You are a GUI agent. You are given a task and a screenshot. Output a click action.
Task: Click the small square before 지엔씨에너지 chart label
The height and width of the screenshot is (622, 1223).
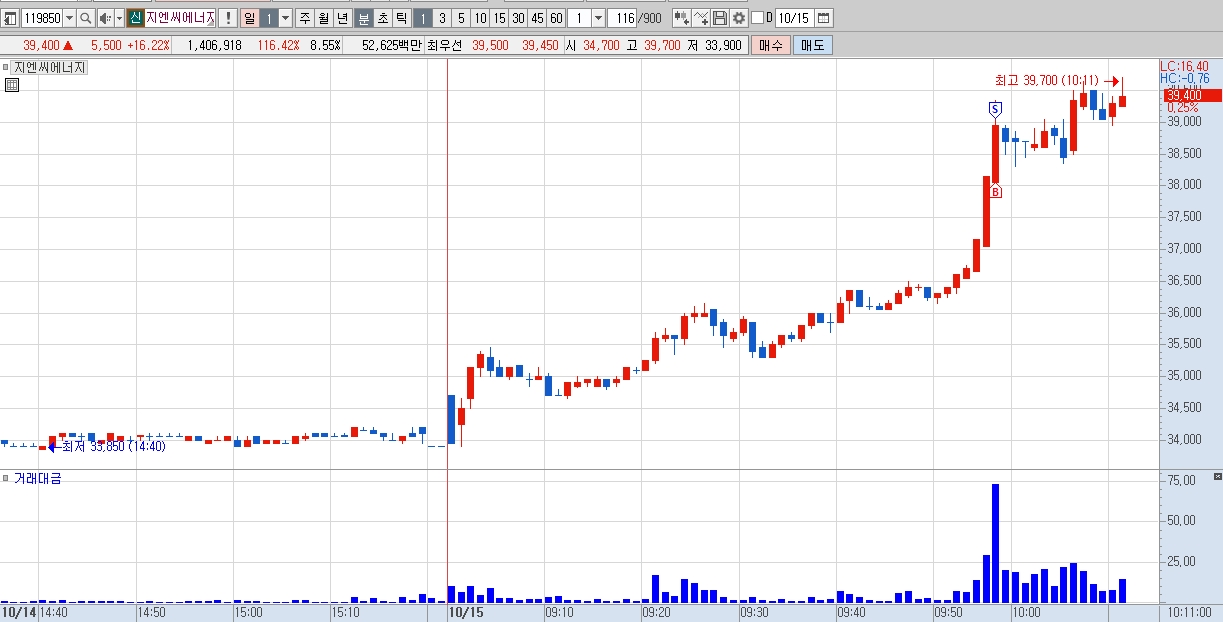click(x=5, y=67)
